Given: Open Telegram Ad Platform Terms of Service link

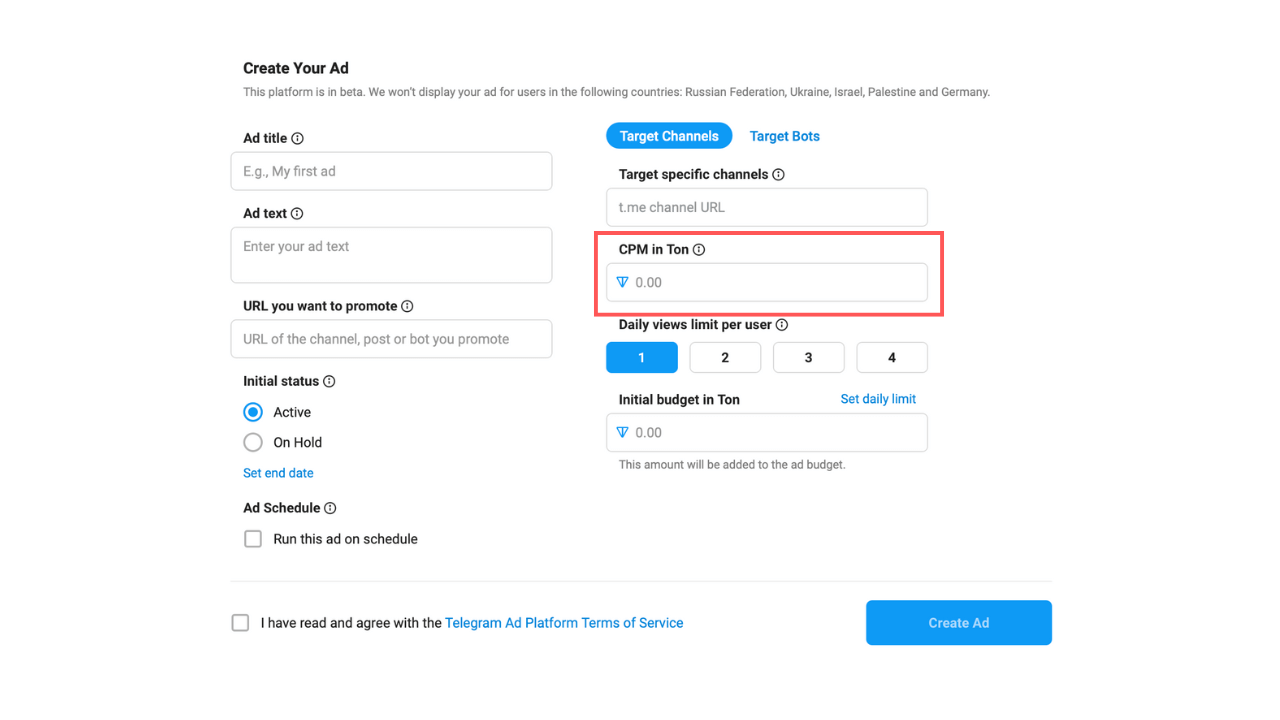Looking at the screenshot, I should click(564, 623).
